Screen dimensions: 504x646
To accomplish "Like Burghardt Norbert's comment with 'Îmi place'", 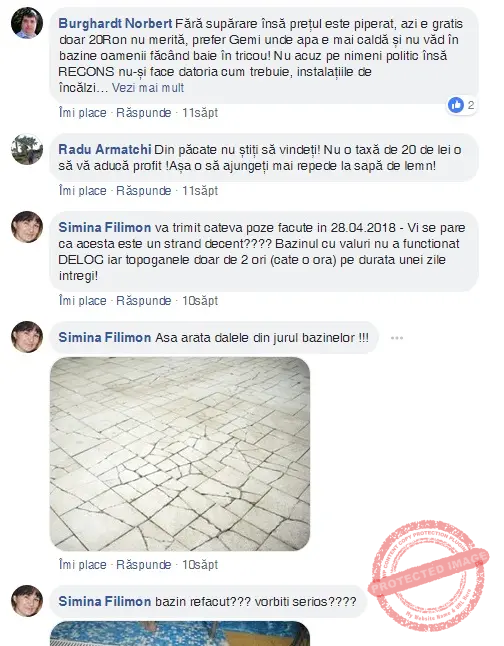I will [82, 112].
